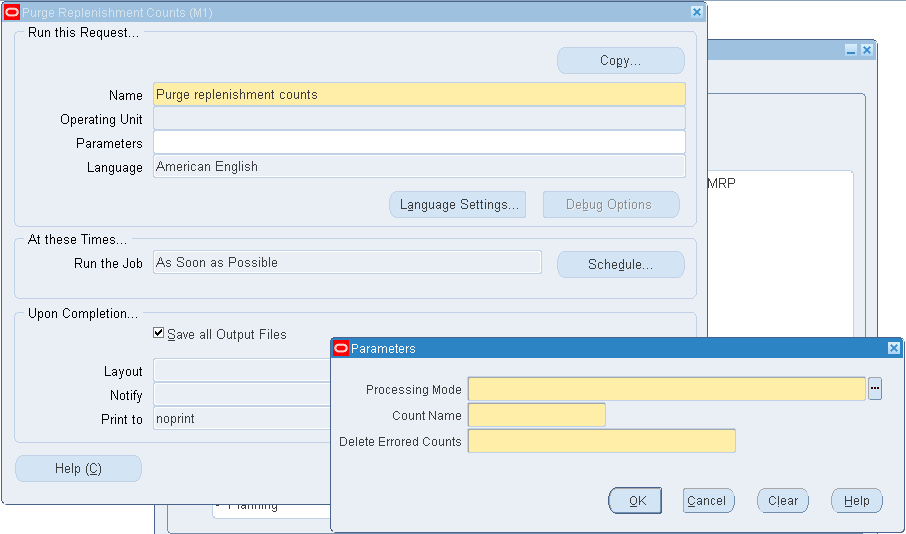
Task: Click the Run the Job field
Action: (347, 262)
